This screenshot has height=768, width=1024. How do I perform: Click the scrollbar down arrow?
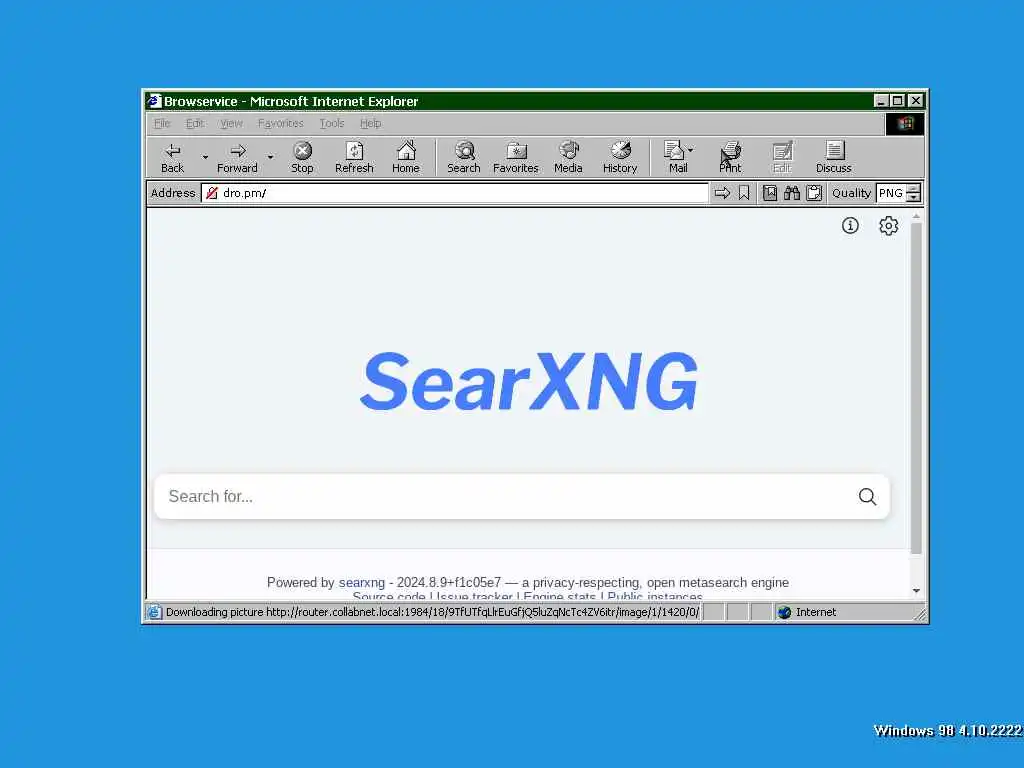coord(916,590)
